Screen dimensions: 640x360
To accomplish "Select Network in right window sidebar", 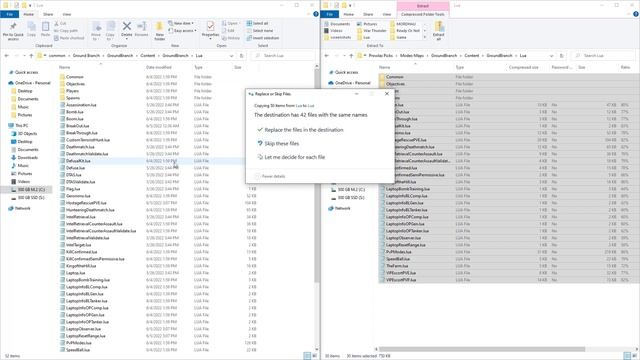I will coord(339,208).
